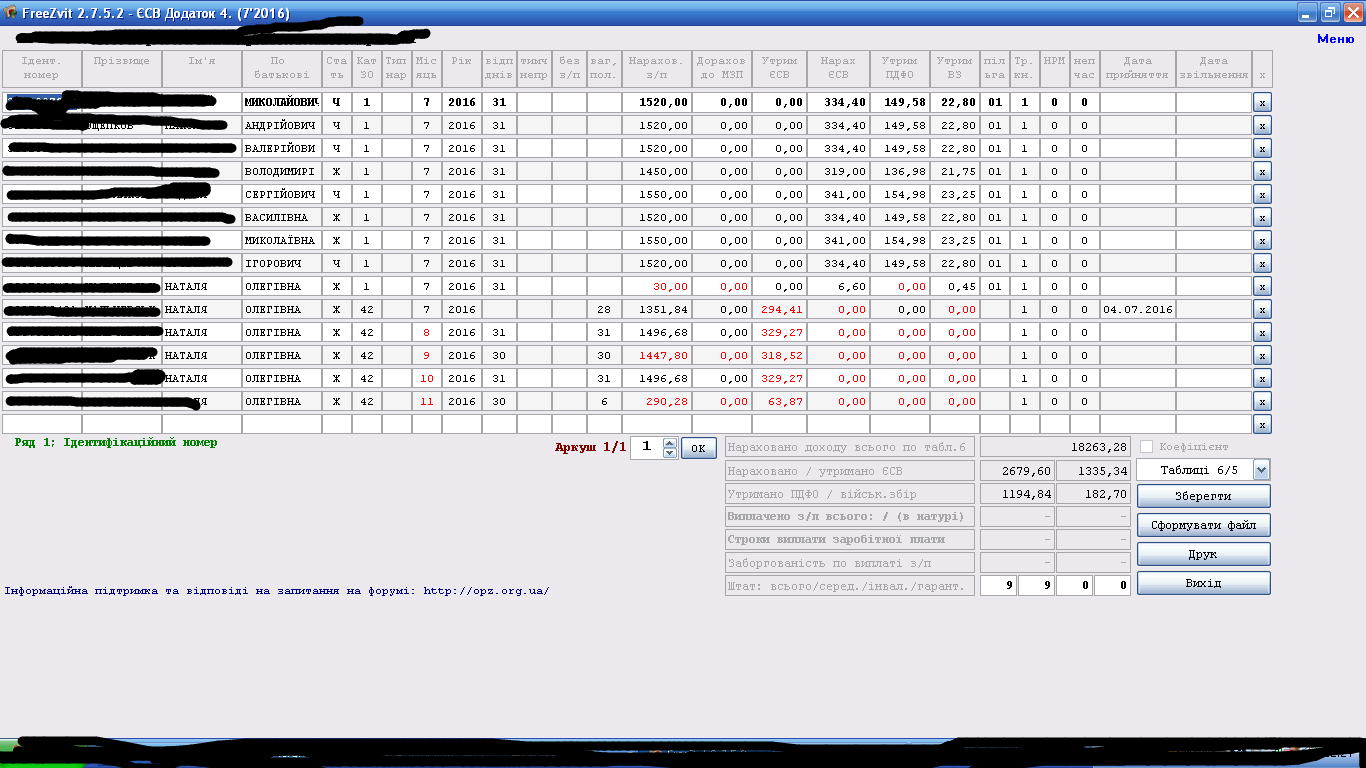Click the x button on the МИКОЛАЇВНА row
This screenshot has height=768, width=1366.
point(1262,240)
